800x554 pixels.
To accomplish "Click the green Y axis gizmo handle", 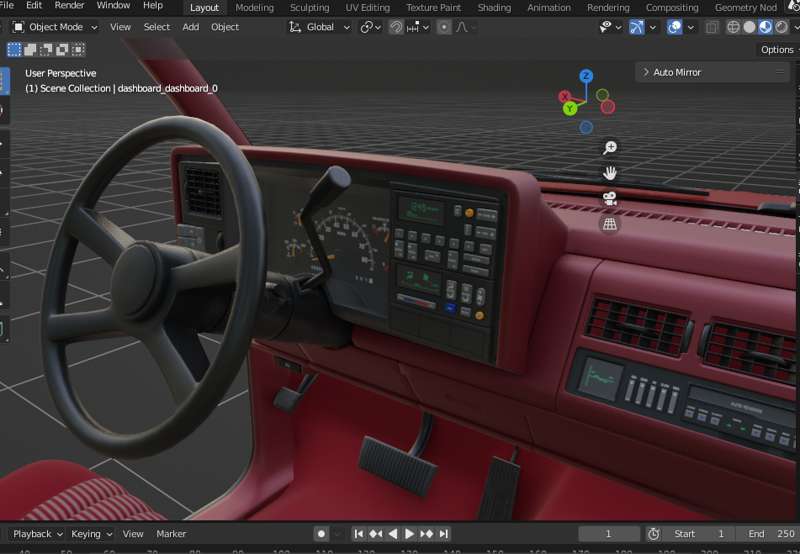I will click(570, 108).
